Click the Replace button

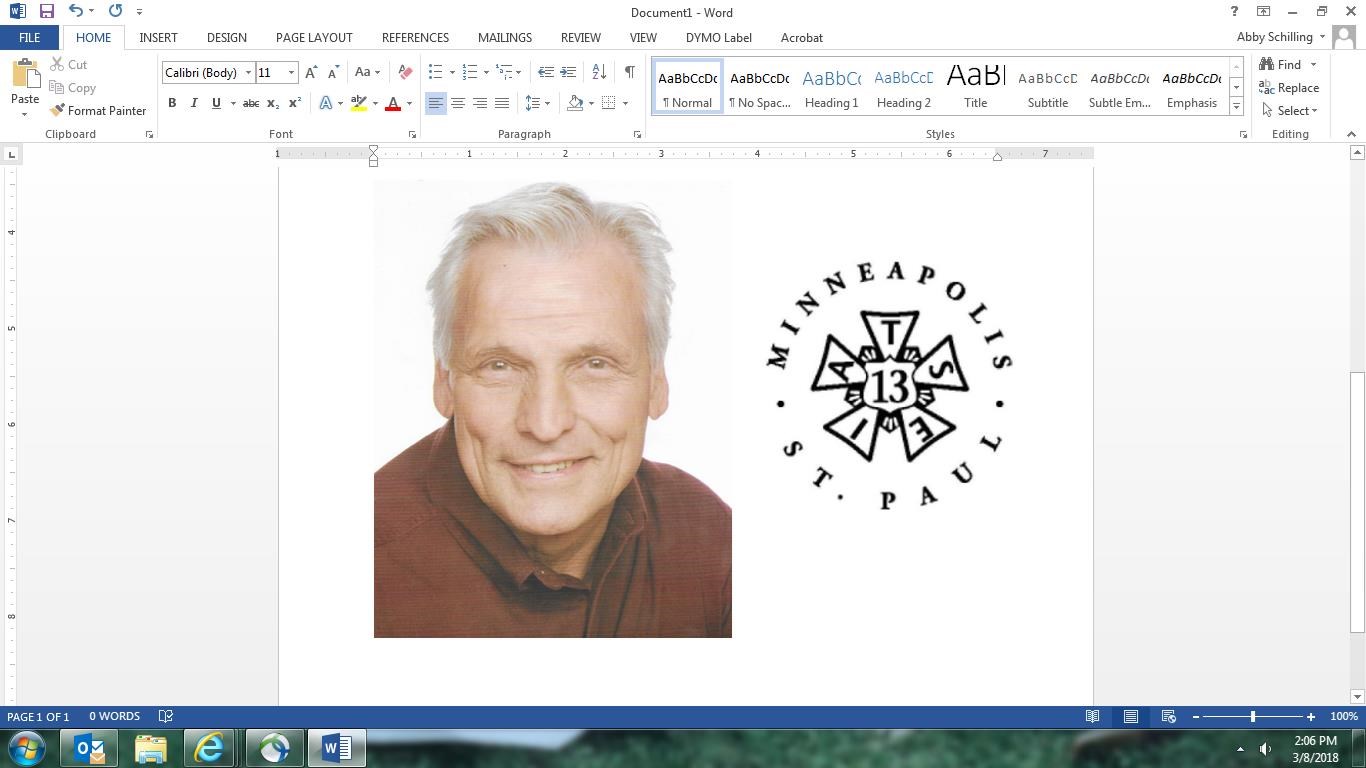tap(1289, 88)
